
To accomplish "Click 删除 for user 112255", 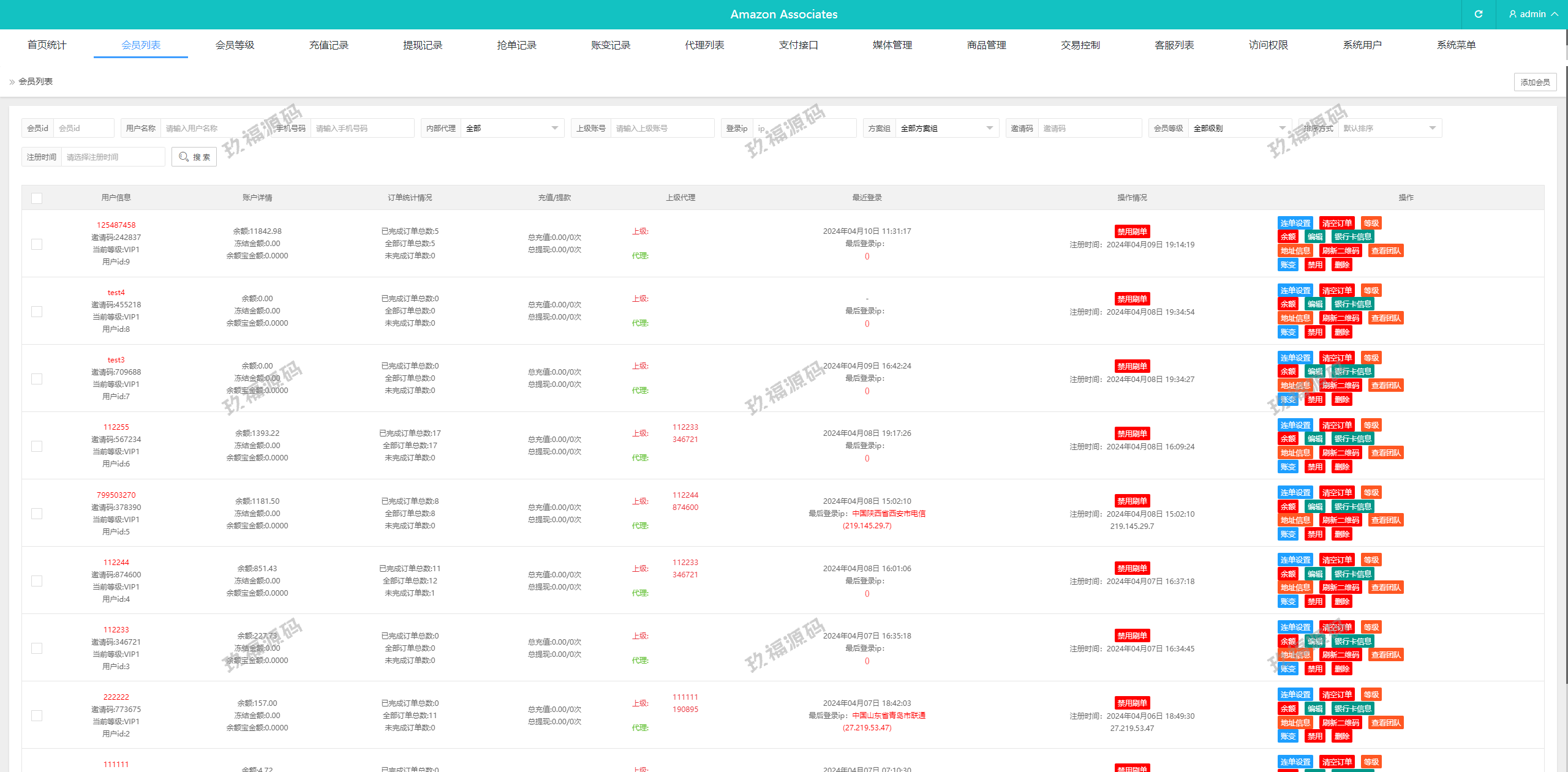I will 1341,467.
